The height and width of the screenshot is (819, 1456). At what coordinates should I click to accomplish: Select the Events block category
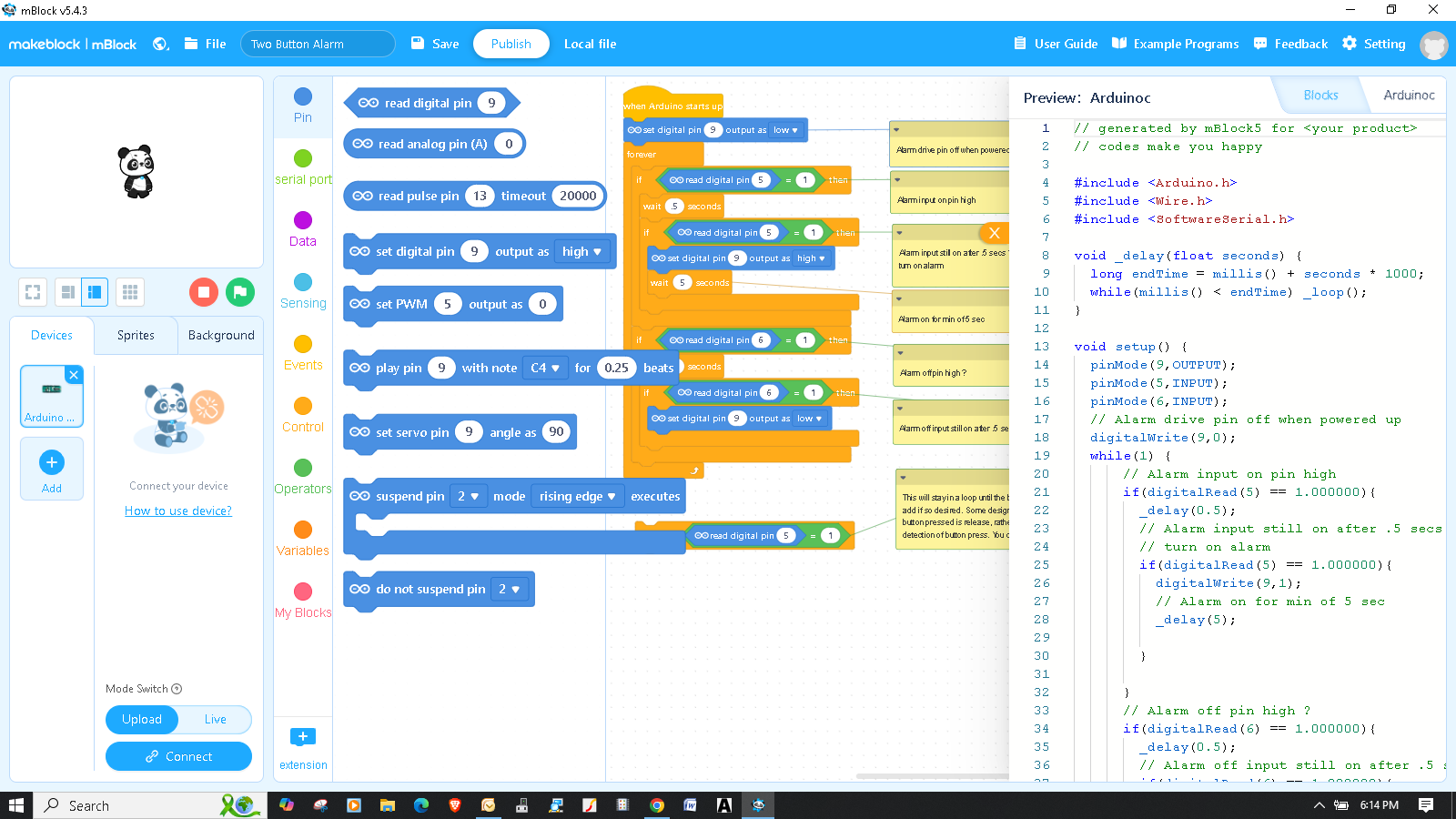click(x=303, y=353)
